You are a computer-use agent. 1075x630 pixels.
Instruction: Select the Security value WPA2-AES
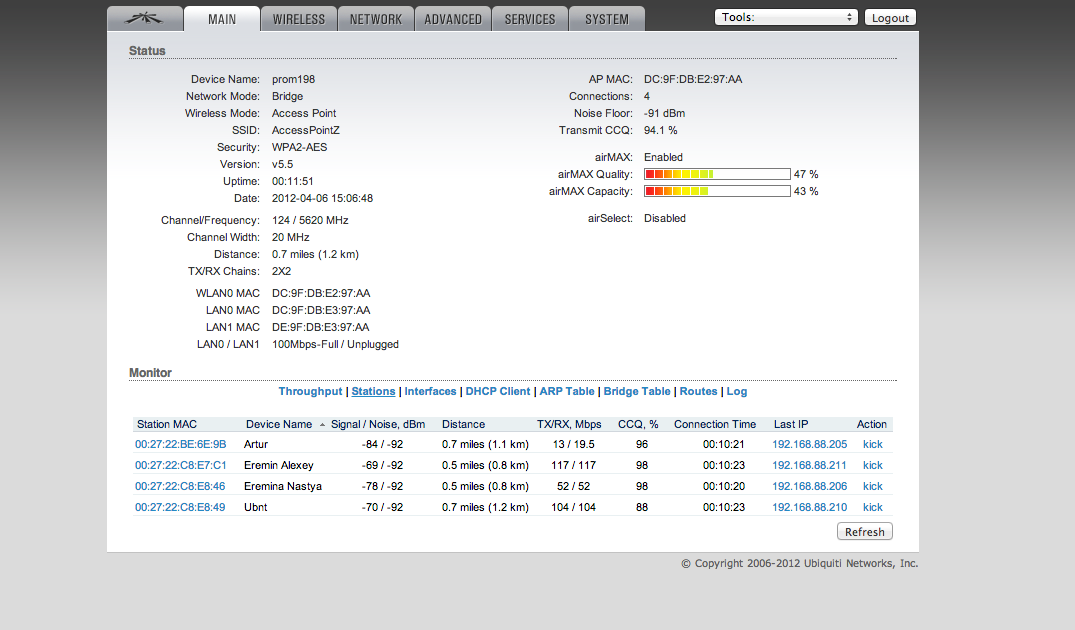click(x=300, y=147)
